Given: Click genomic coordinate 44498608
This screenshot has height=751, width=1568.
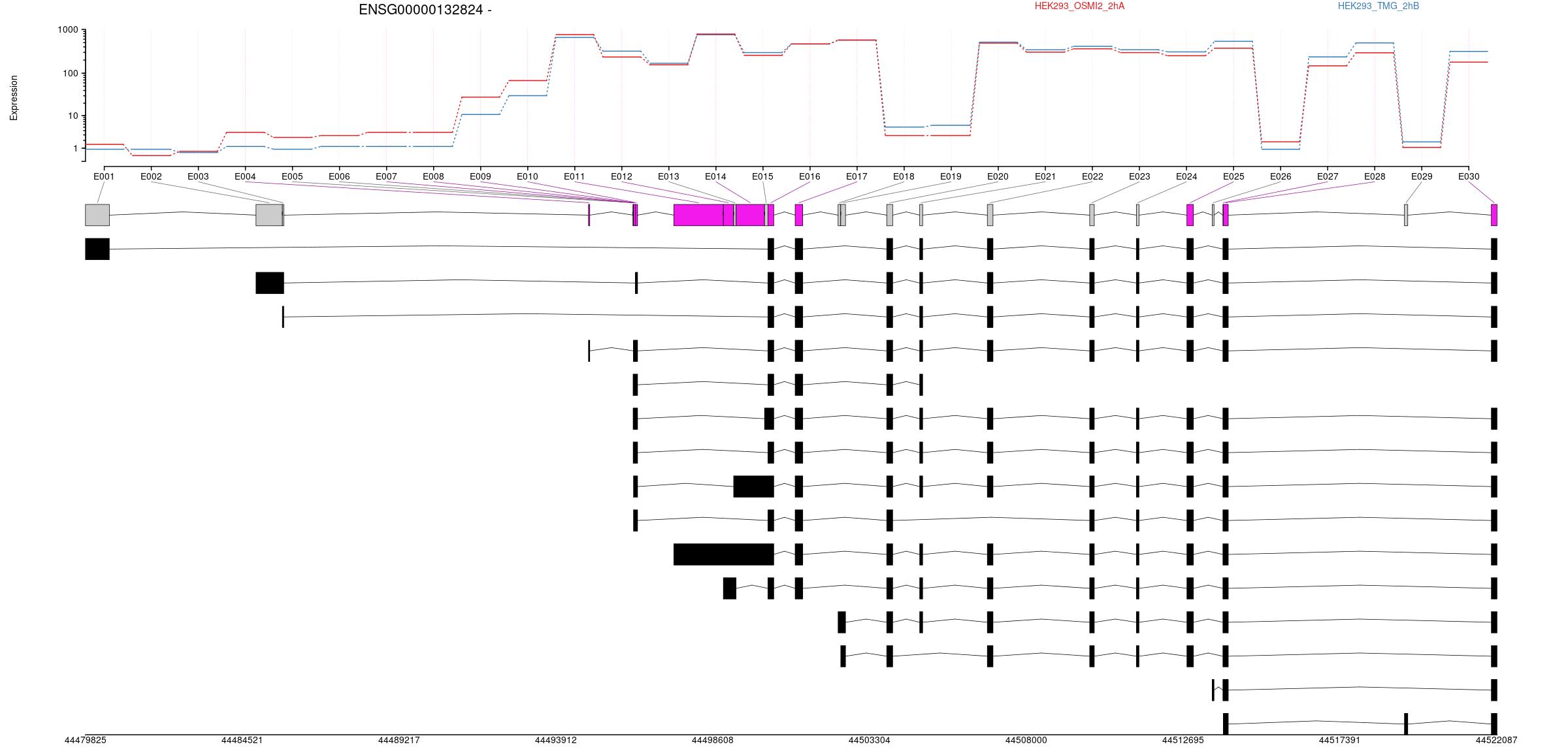Looking at the screenshot, I should pyautogui.click(x=713, y=741).
